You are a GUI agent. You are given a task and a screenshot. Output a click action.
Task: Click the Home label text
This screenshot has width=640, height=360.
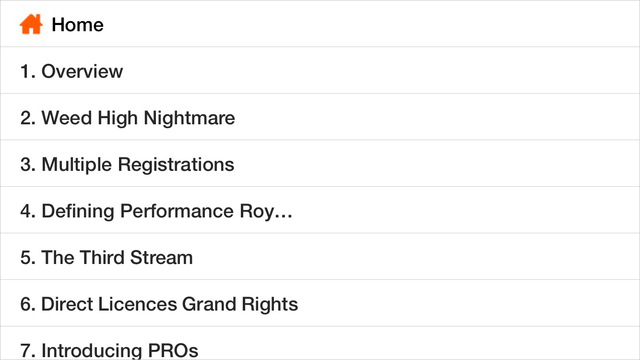coord(78,25)
